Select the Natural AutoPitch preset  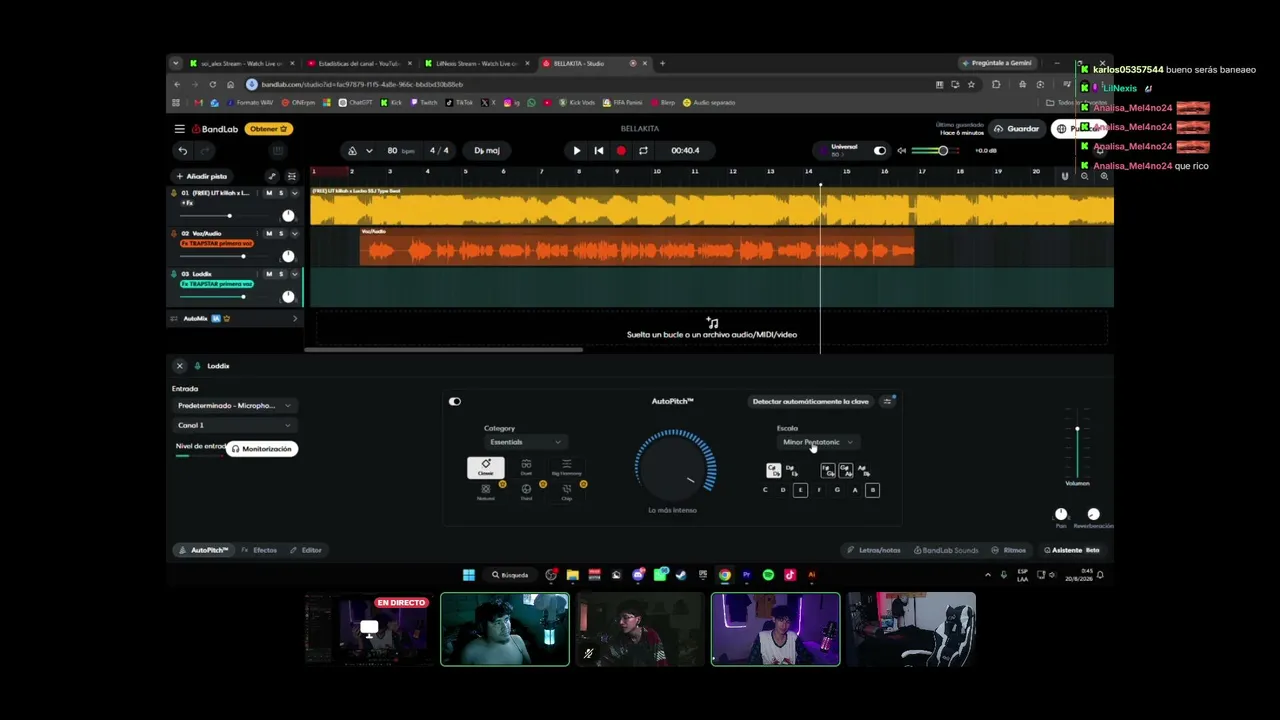tap(486, 491)
